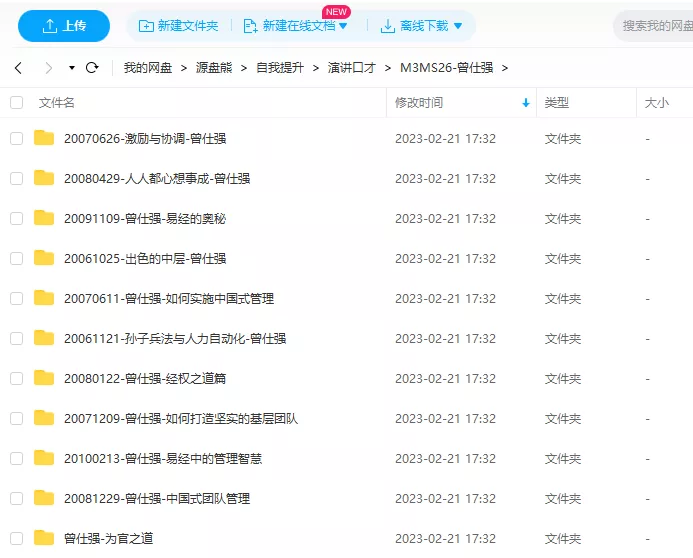Open the navigation history dropdown arrow
This screenshot has height=558, width=693.
72,68
